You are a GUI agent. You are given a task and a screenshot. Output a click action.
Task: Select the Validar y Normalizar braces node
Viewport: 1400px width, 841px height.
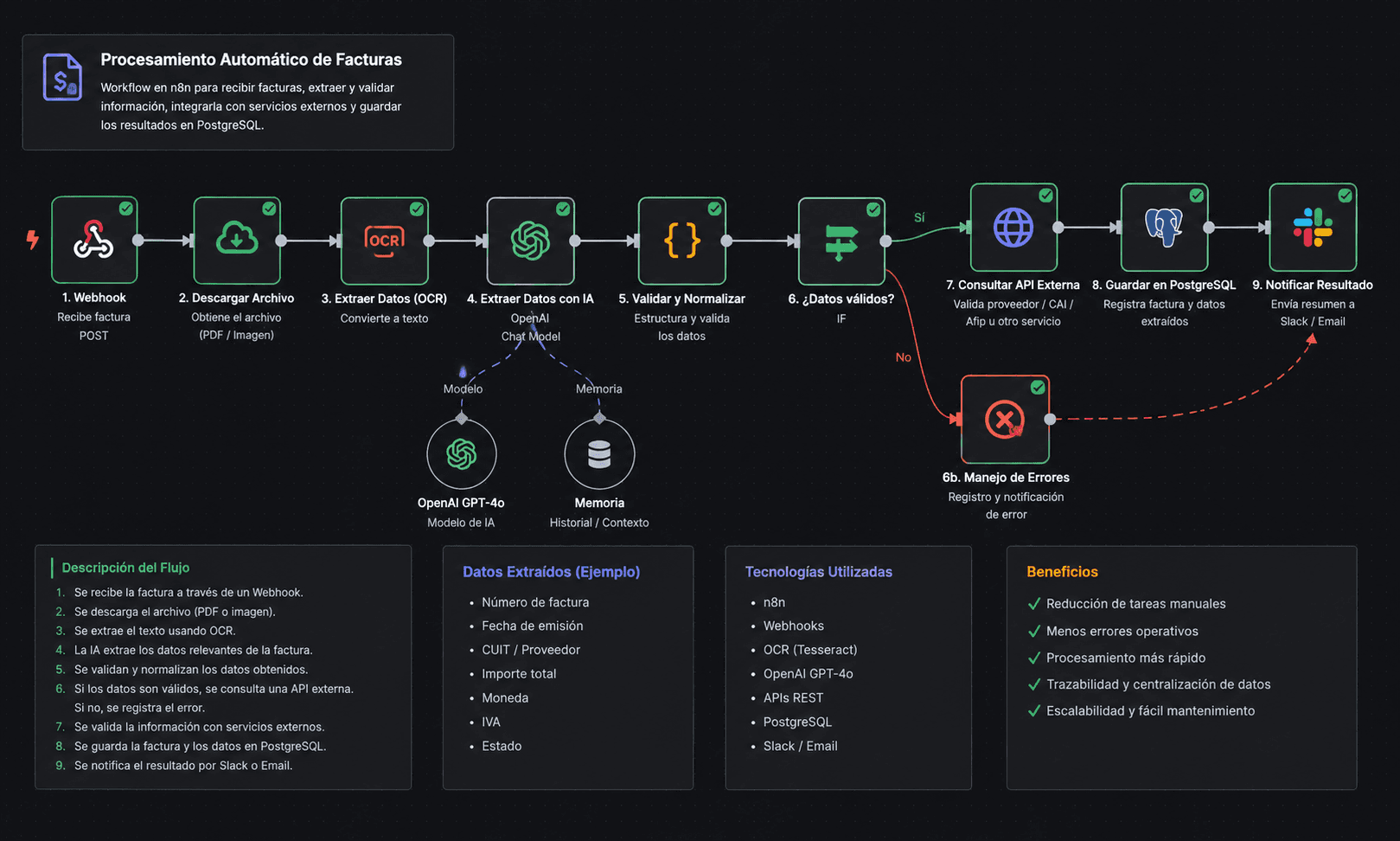coord(682,241)
